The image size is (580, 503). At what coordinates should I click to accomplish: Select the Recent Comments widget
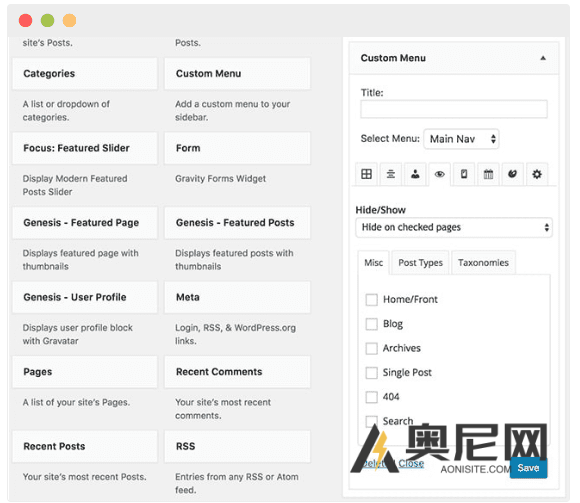[237, 372]
